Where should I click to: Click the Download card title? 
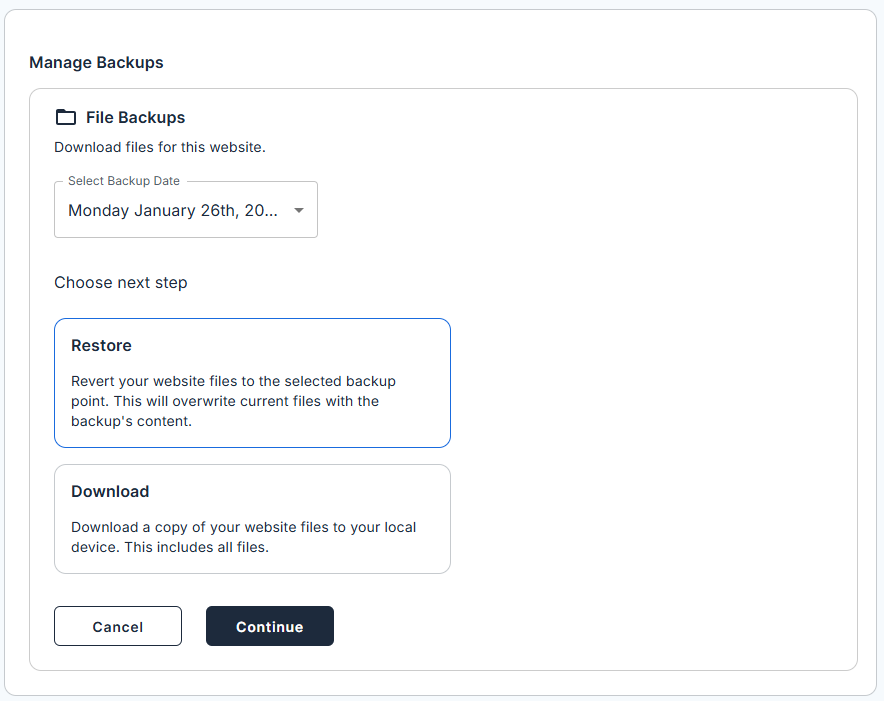point(110,491)
